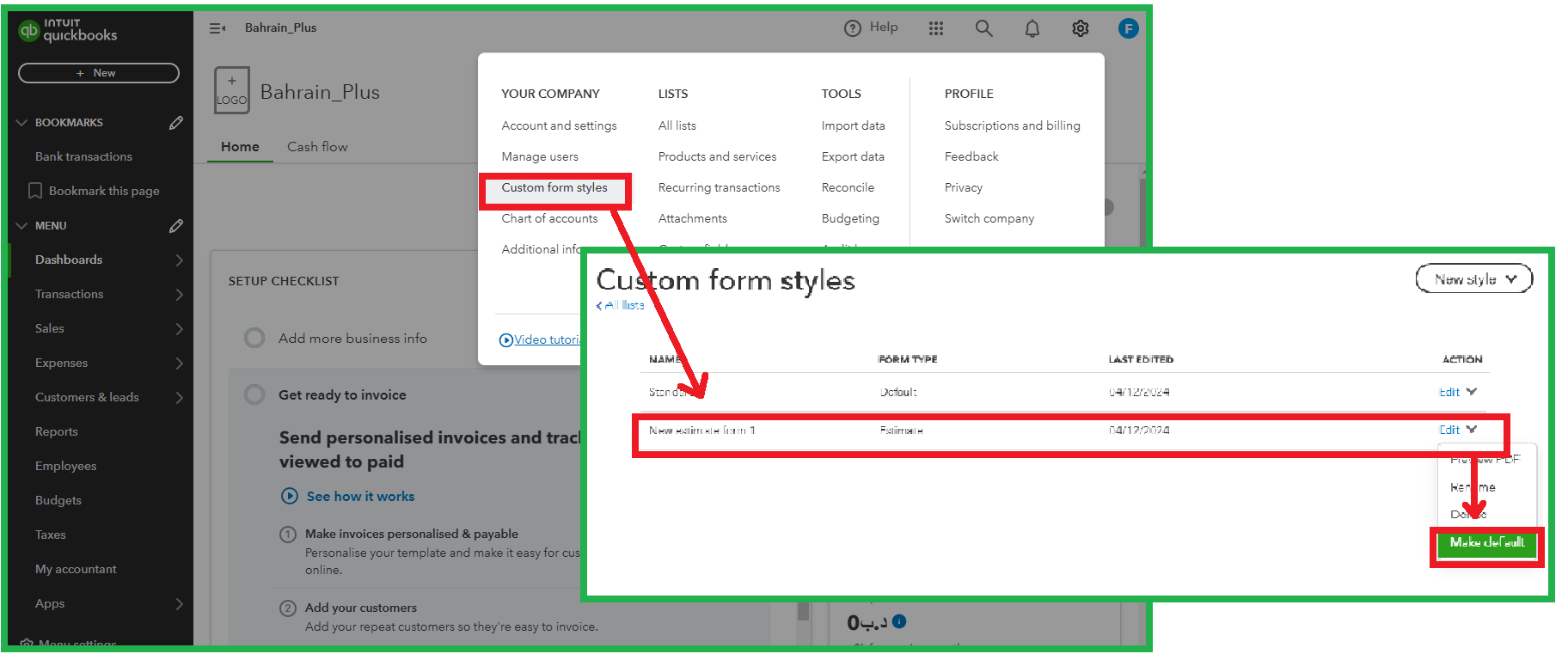
Task: Open My accountant in sidebar
Action: coord(76,569)
